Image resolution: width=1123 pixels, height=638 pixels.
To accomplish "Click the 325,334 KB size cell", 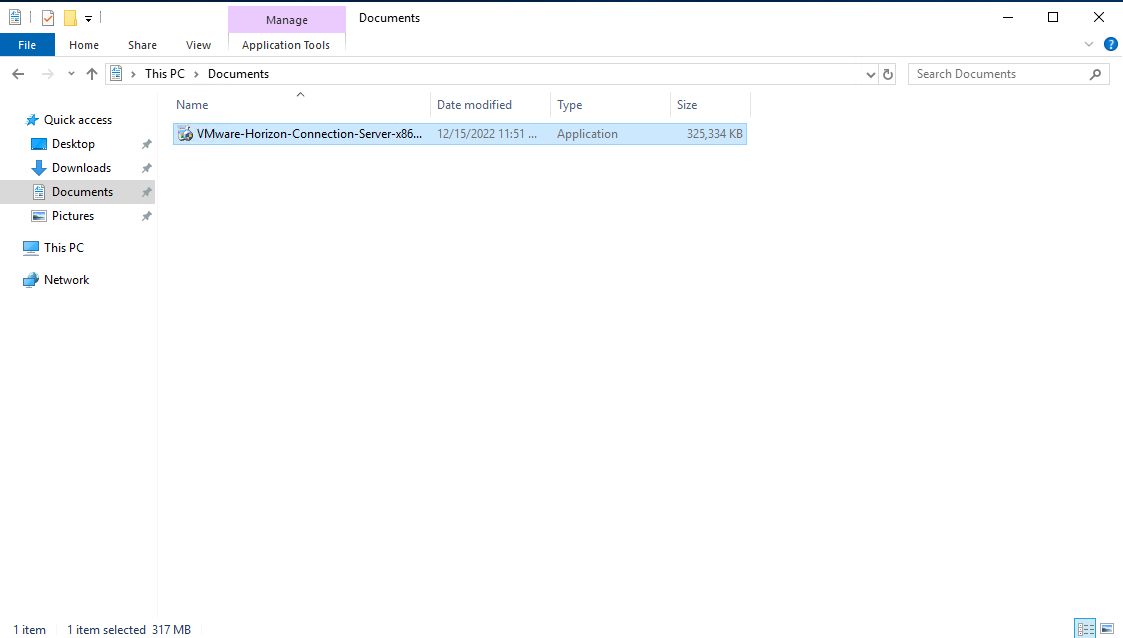I will coord(714,134).
